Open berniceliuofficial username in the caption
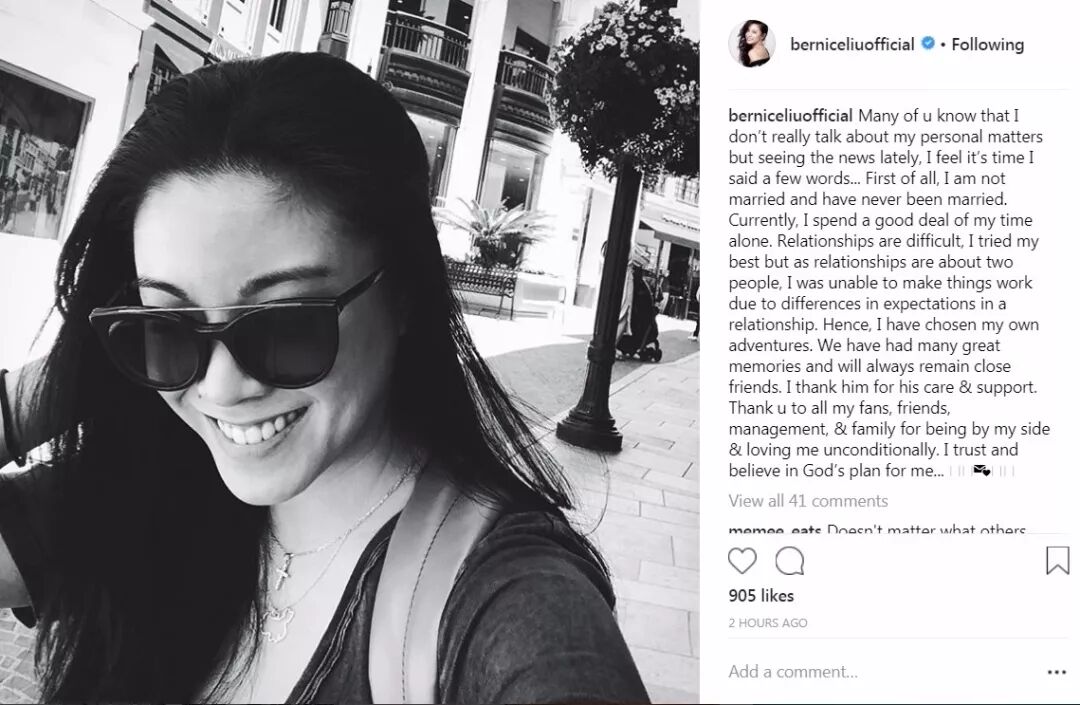 pyautogui.click(x=790, y=116)
